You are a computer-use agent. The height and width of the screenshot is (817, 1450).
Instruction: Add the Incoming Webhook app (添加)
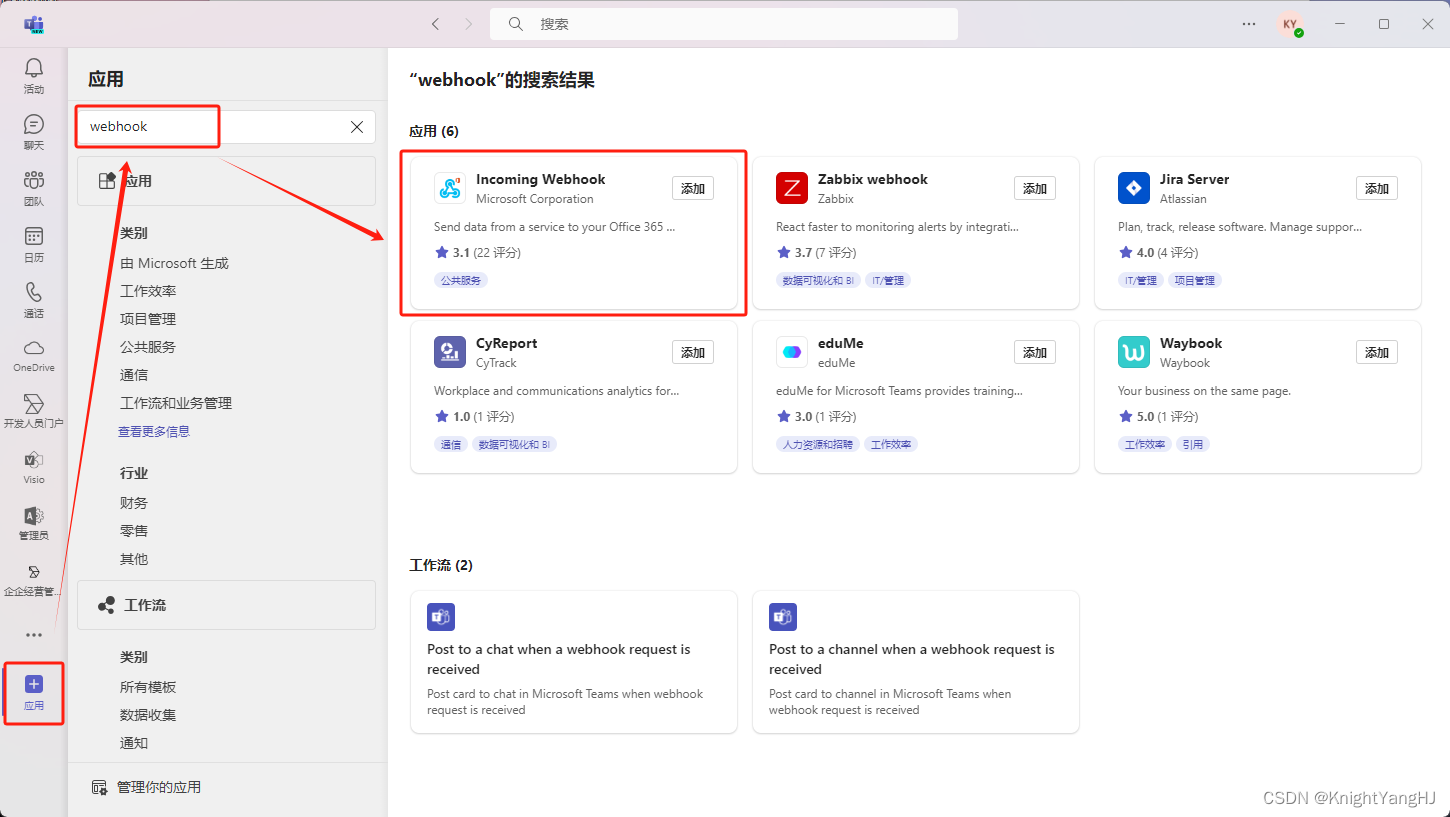tap(693, 188)
